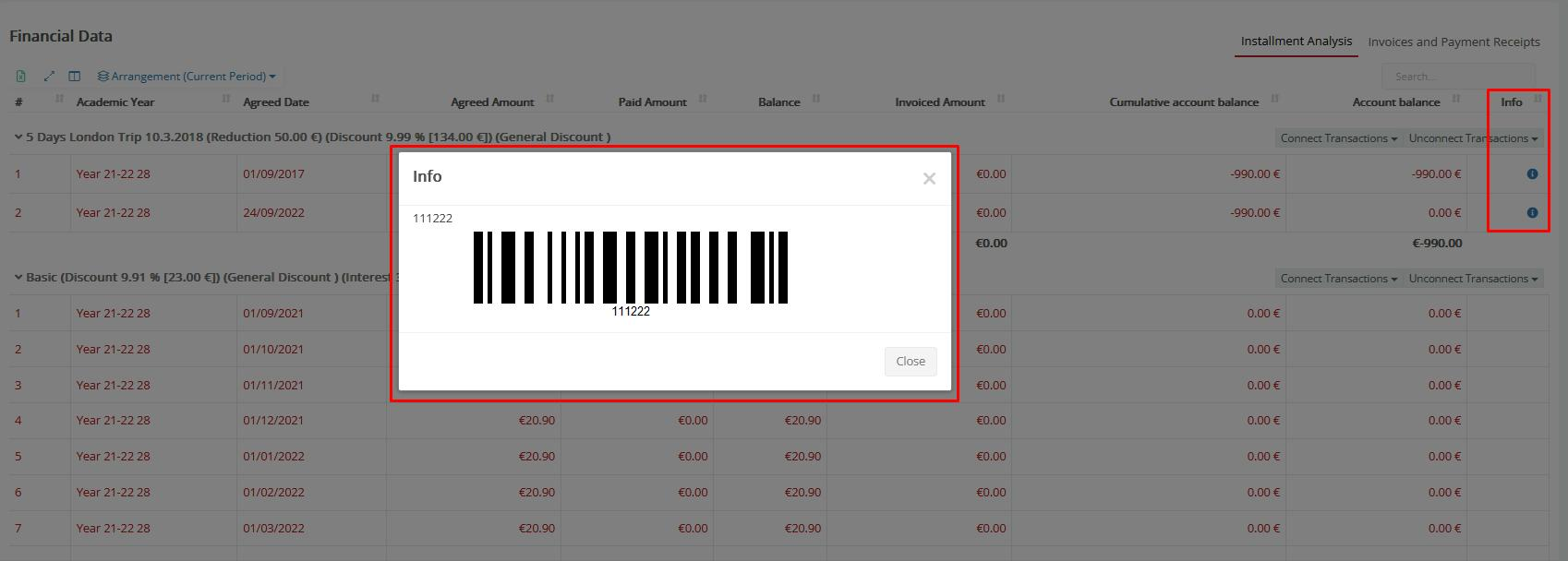Screen dimensions: 1568x561
Task: Open Unconnect Transactions dropdown for London Trip
Action: [1473, 138]
